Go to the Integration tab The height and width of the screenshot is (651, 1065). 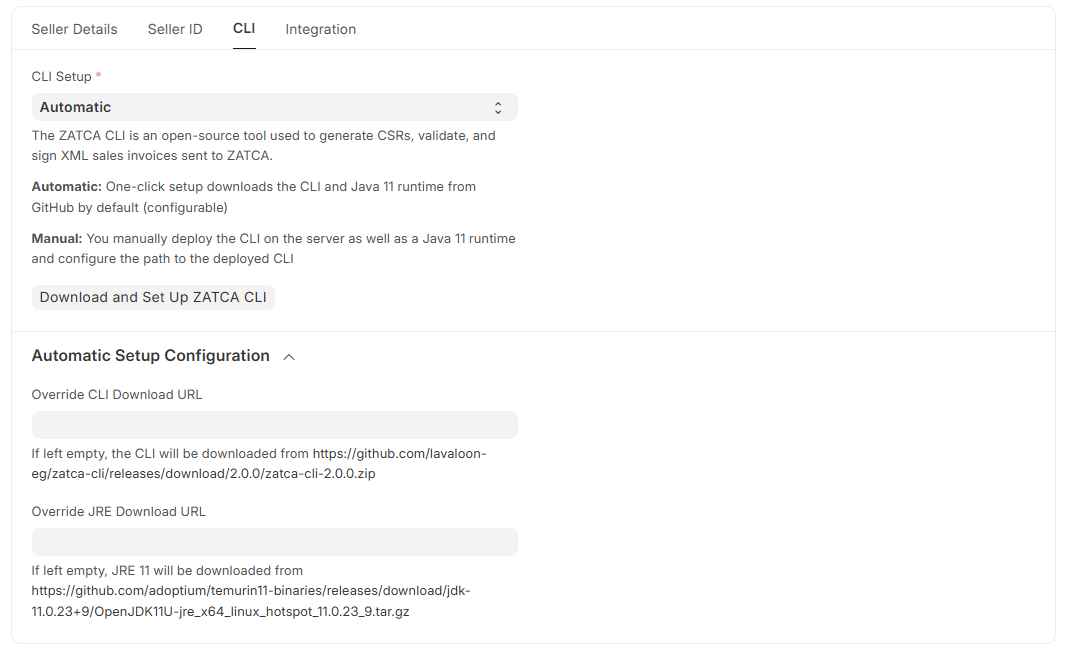(x=320, y=29)
